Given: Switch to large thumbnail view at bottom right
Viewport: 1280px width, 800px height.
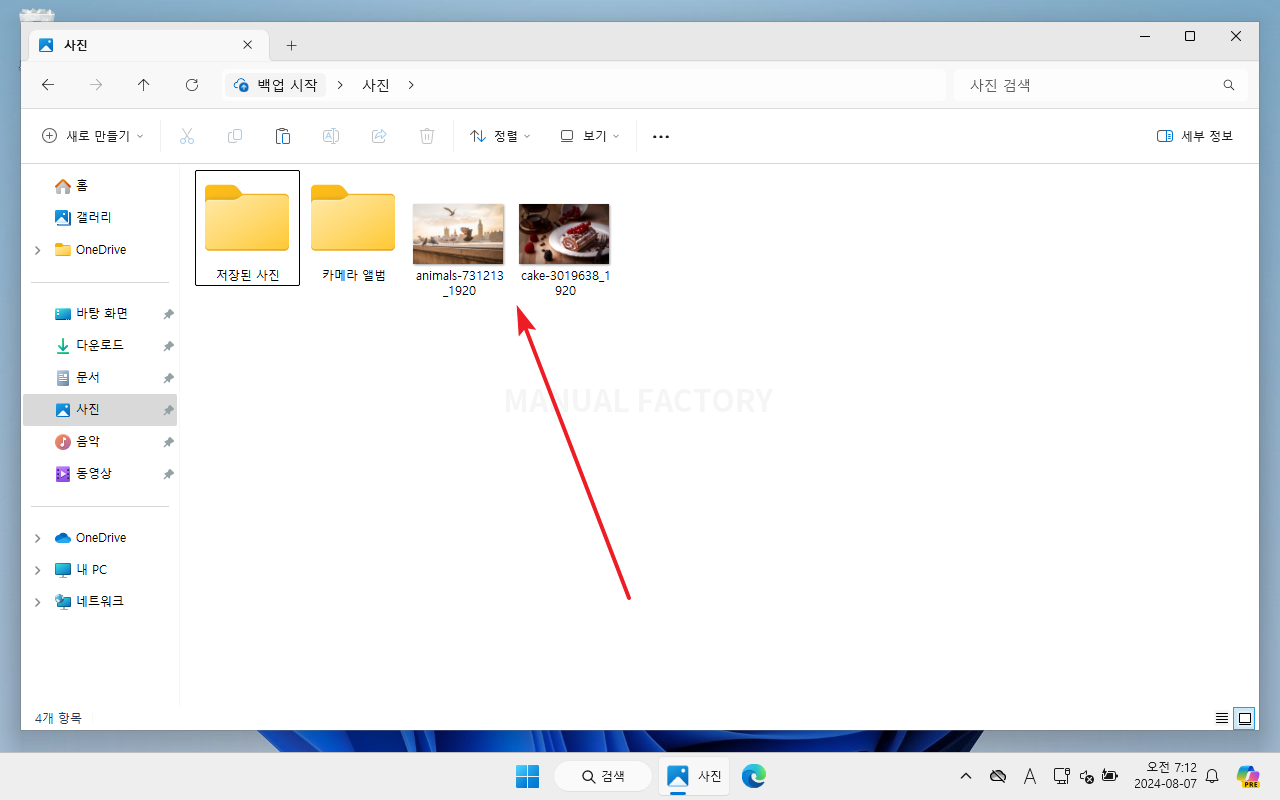Looking at the screenshot, I should pyautogui.click(x=1244, y=718).
